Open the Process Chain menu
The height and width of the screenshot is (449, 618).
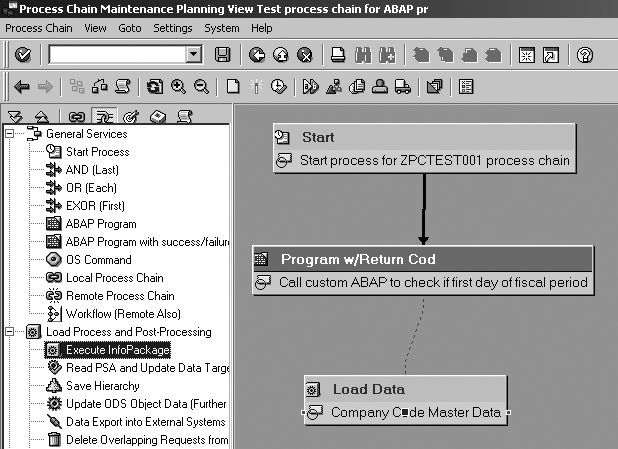click(x=38, y=28)
